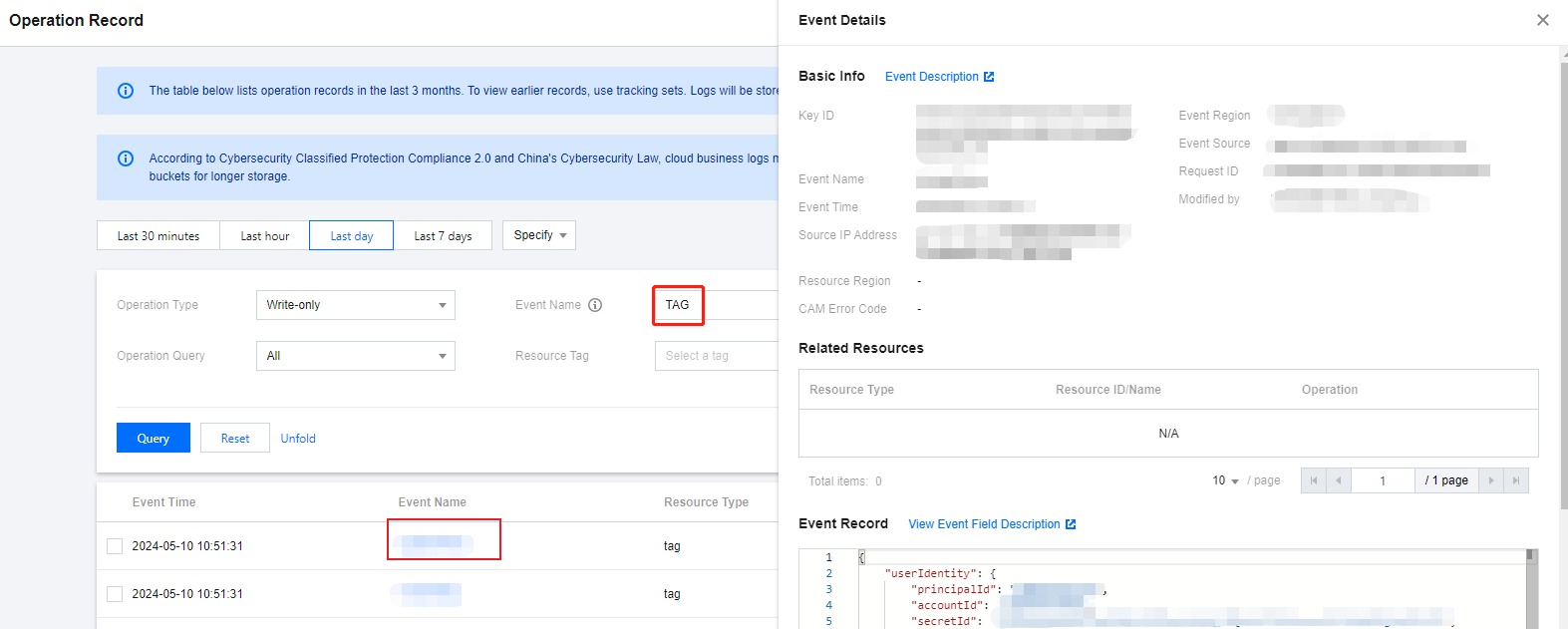This screenshot has width=1568, height=629.
Task: Click the external link icon beside View Event Field Description
Action: (1071, 524)
